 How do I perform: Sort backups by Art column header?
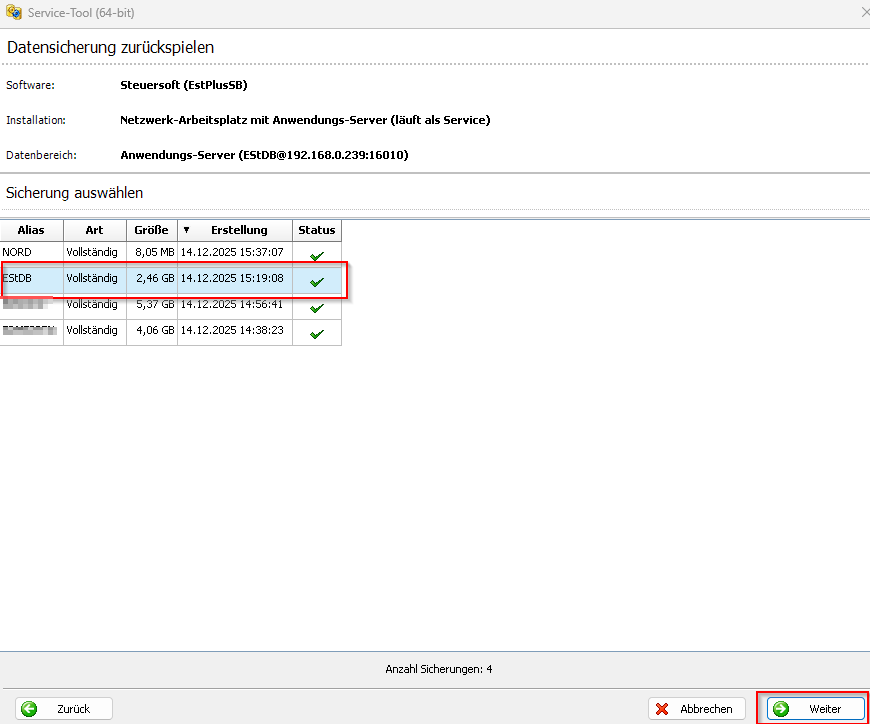[x=94, y=230]
